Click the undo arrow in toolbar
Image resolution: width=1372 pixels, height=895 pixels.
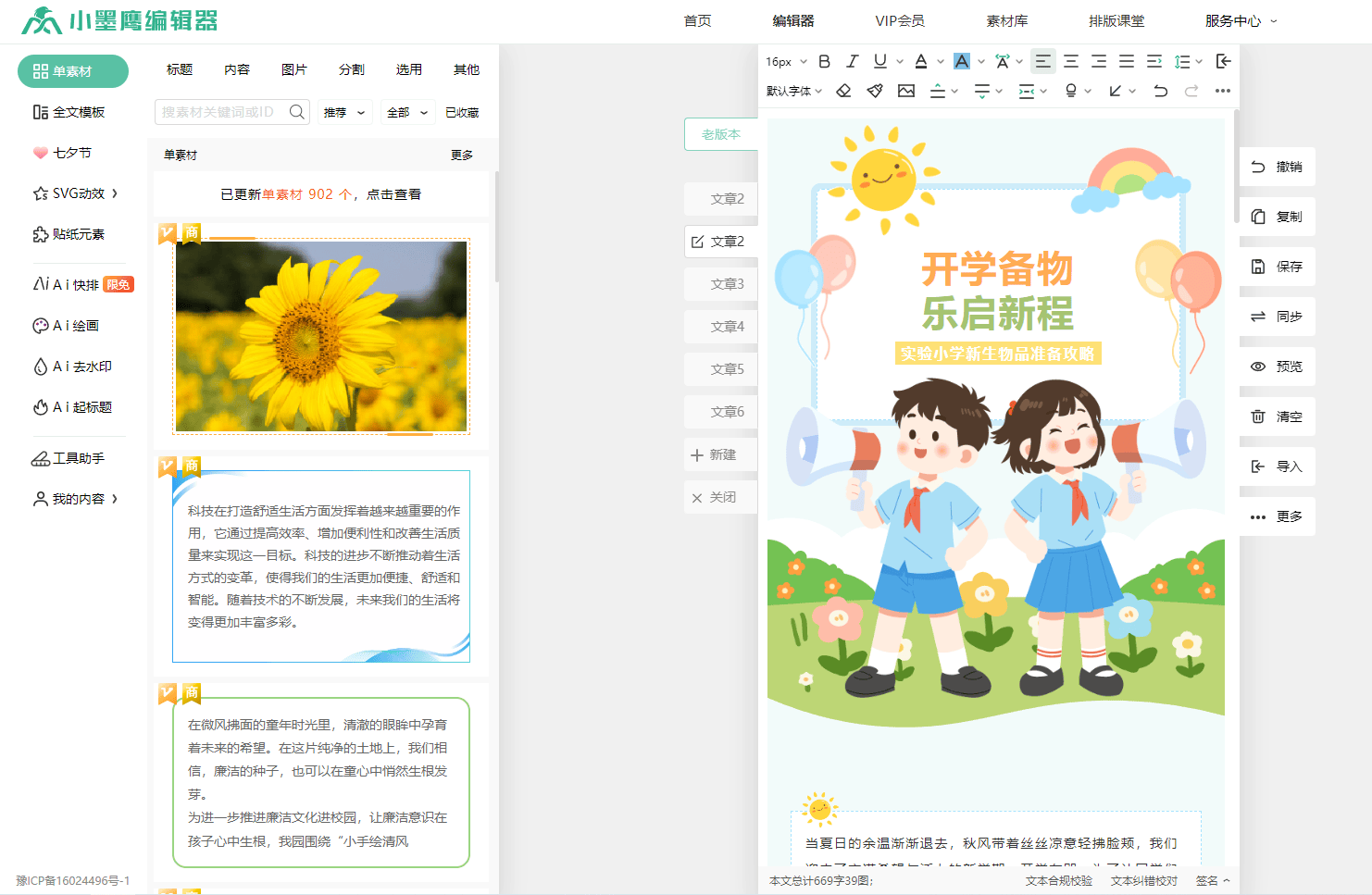click(x=1160, y=91)
